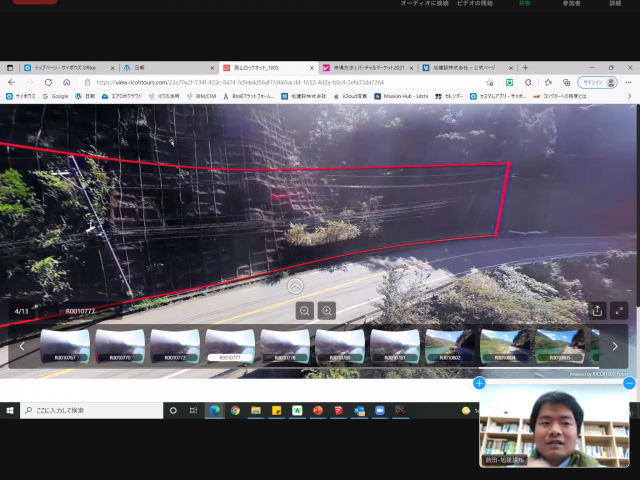Go to browser home page

67,82
